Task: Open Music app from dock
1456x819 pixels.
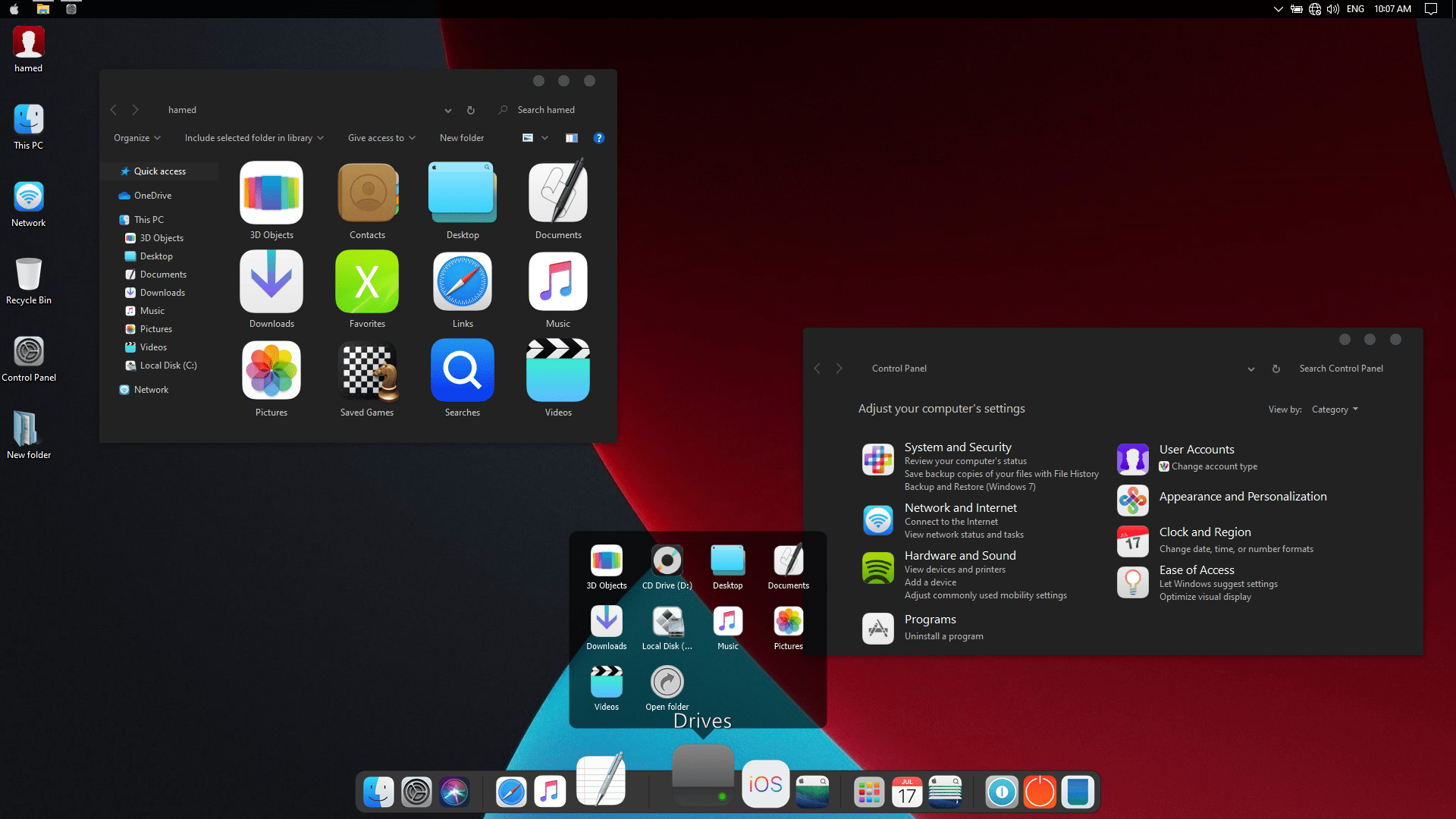Action: 549,791
